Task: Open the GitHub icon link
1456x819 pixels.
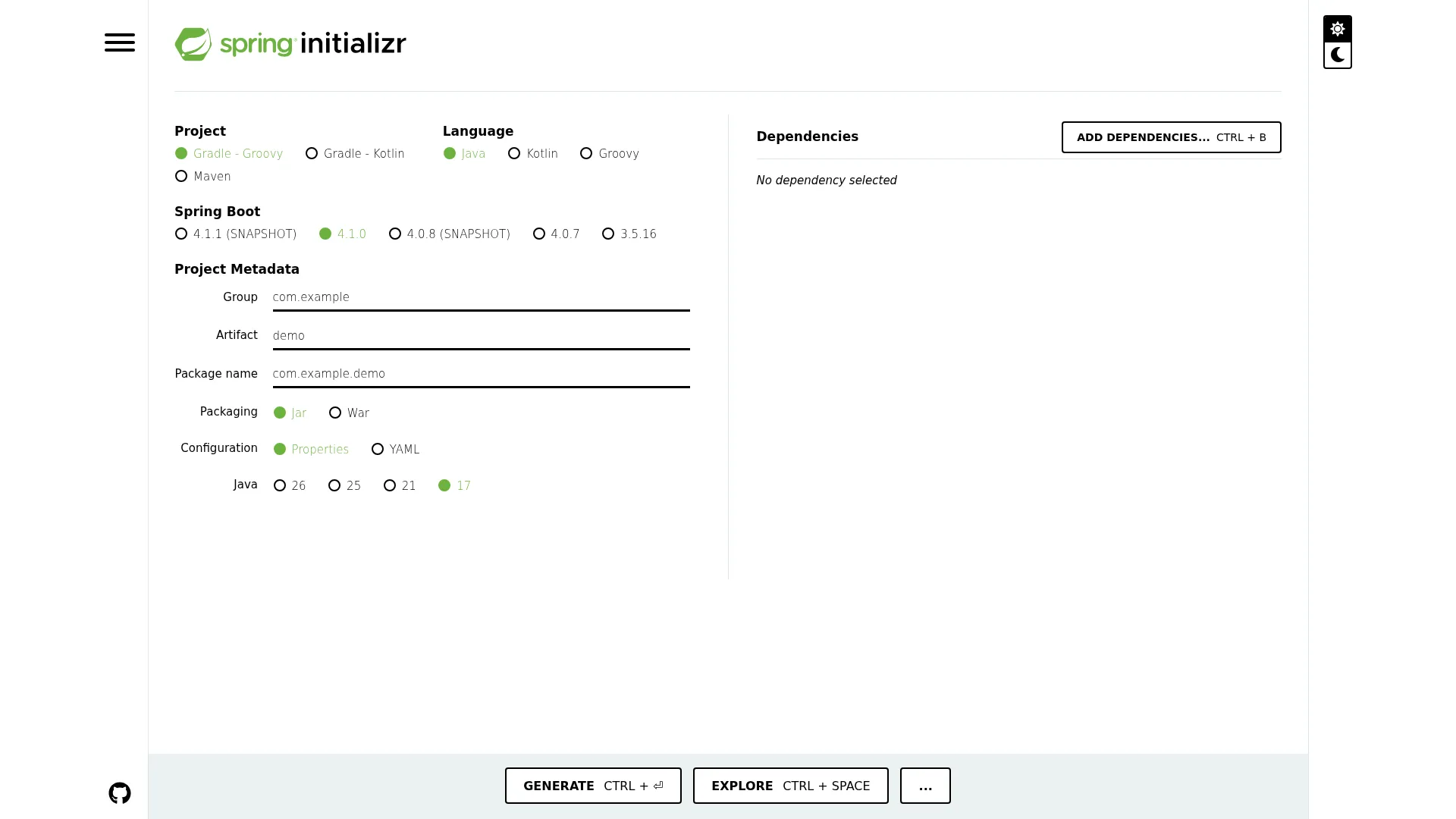Action: (x=120, y=793)
